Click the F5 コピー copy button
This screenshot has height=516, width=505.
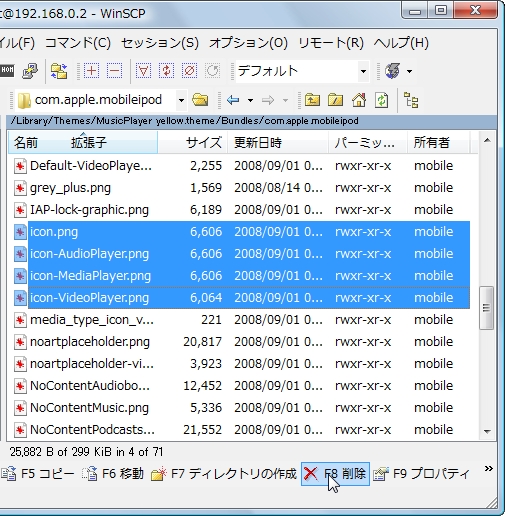pyautogui.click(x=37, y=473)
